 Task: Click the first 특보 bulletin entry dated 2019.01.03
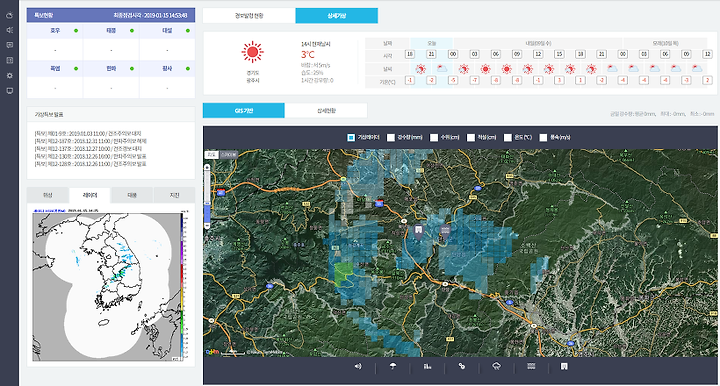point(88,134)
